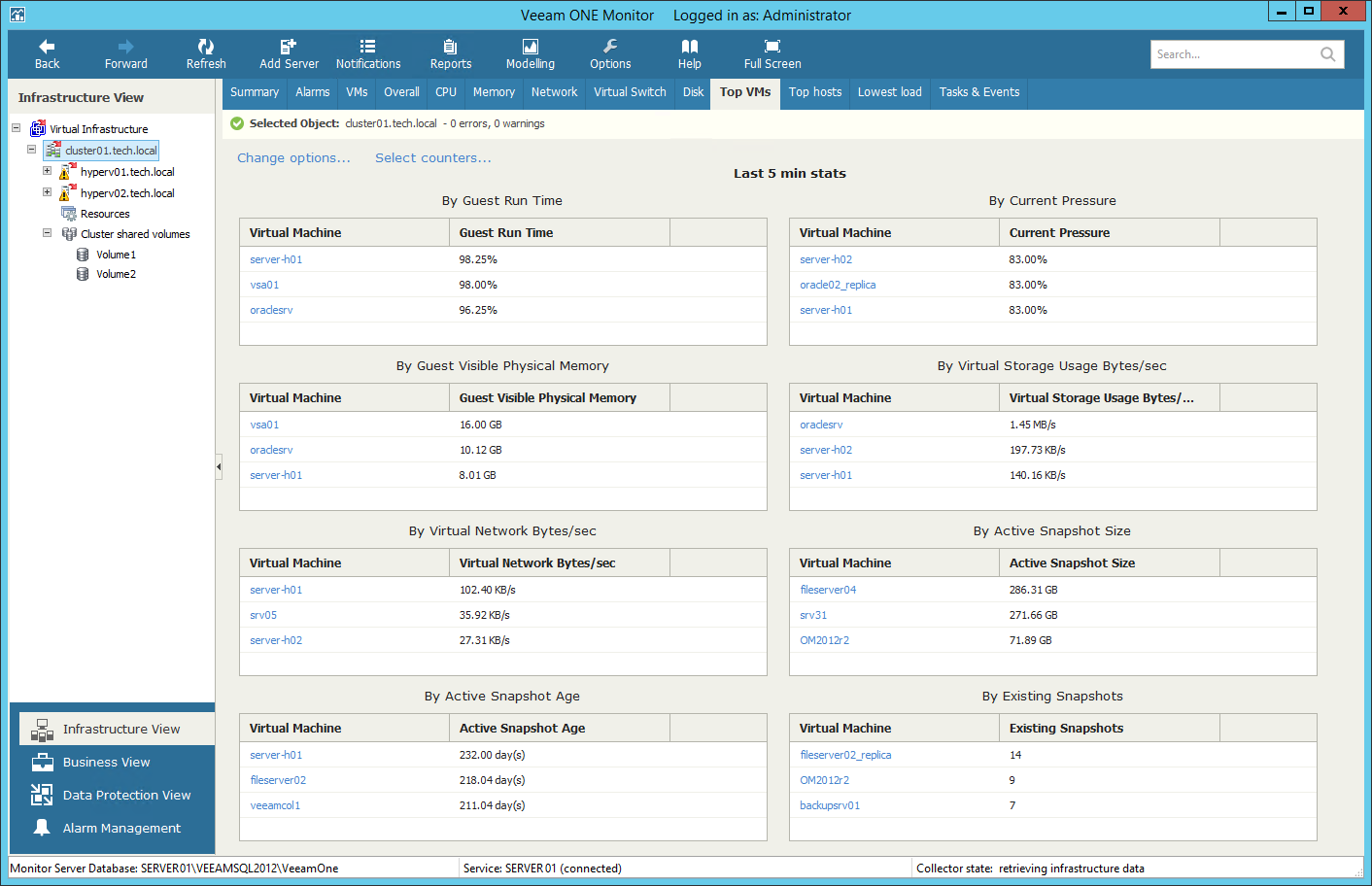Select Volume1 in the tree
Image resolution: width=1372 pixels, height=886 pixels.
116,255
